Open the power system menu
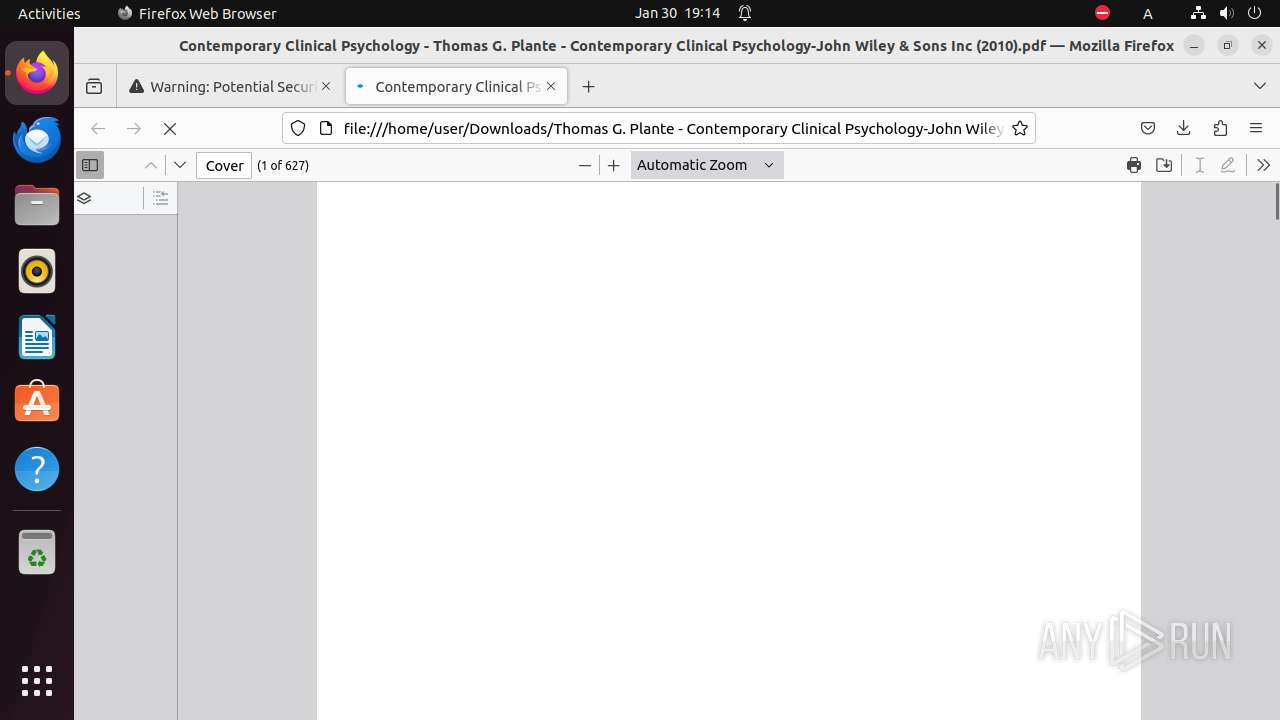 pos(1255,13)
